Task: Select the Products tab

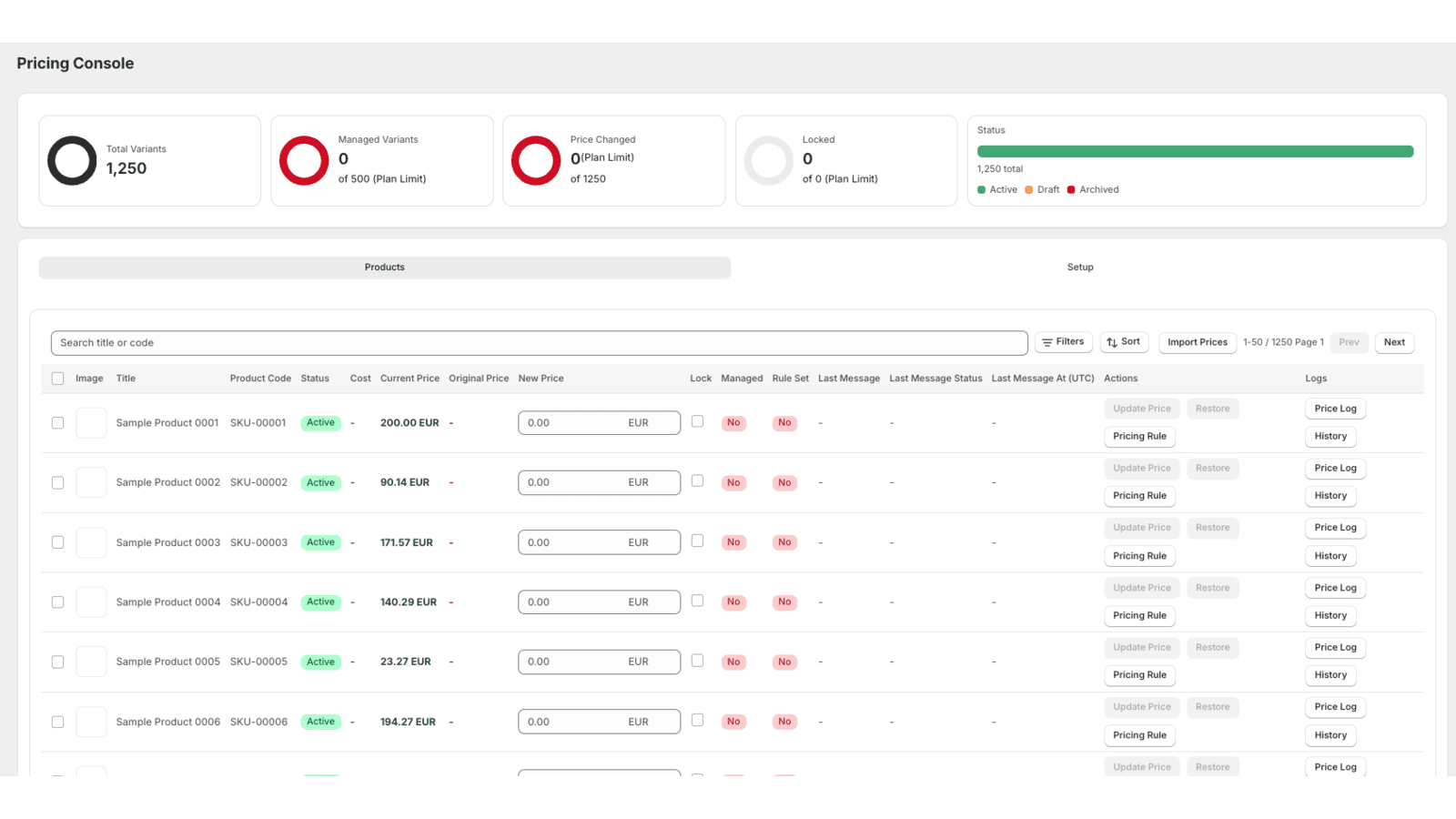Action: coord(384,267)
